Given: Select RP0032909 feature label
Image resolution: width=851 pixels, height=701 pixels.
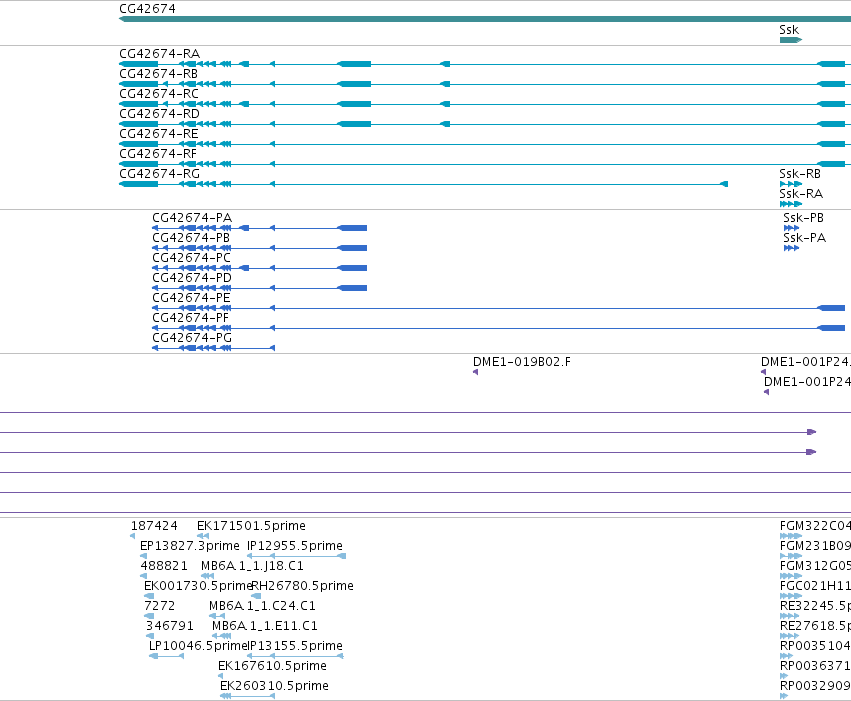Looking at the screenshot, I should (x=815, y=687).
